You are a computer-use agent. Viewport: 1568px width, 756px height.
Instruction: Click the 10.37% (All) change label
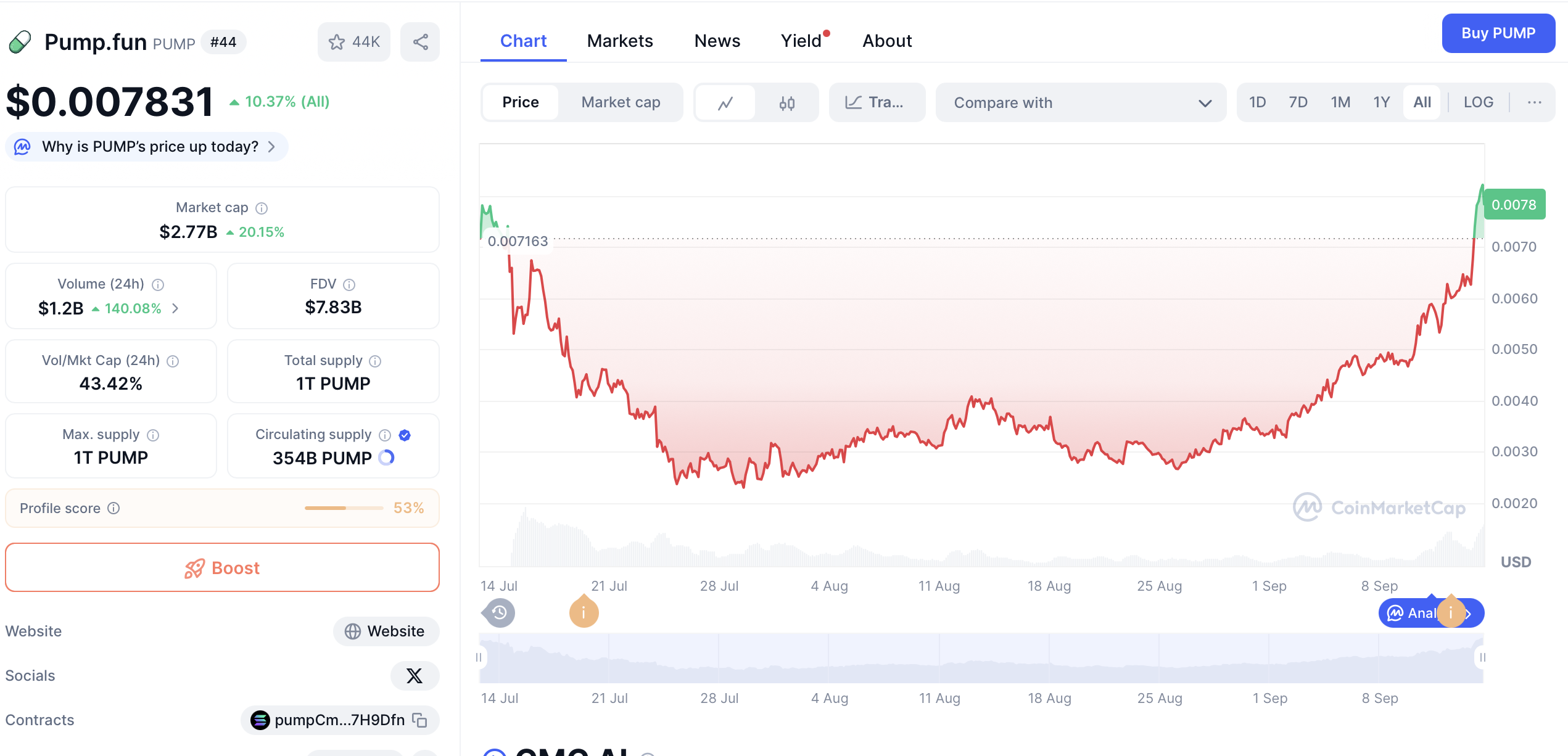click(x=279, y=102)
